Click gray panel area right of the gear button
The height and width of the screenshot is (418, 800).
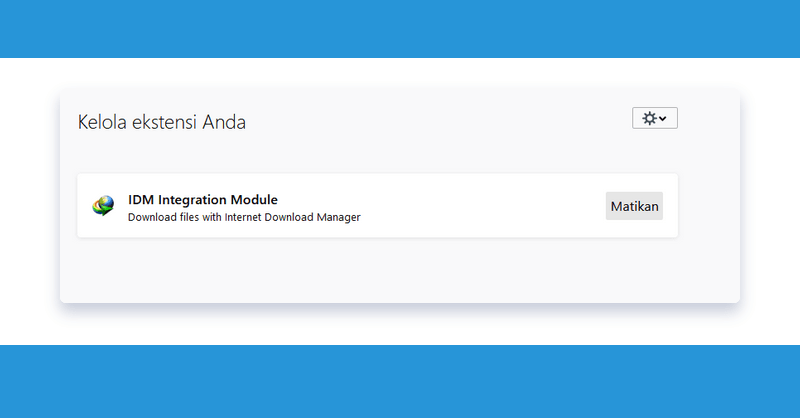(x=709, y=118)
